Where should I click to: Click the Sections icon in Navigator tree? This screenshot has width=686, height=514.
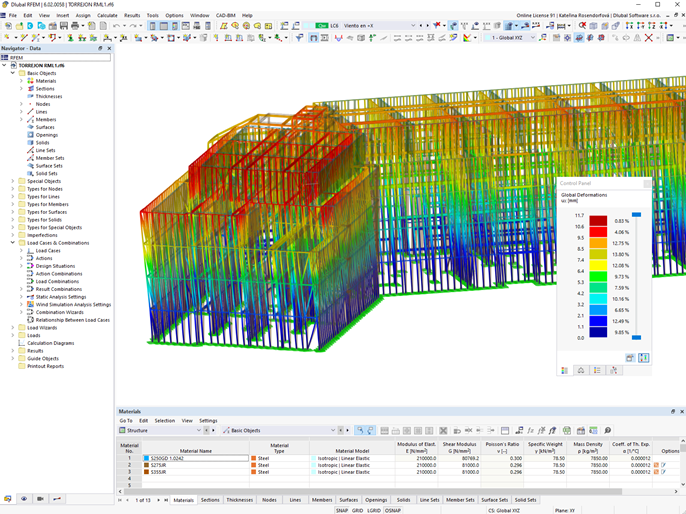(x=31, y=89)
